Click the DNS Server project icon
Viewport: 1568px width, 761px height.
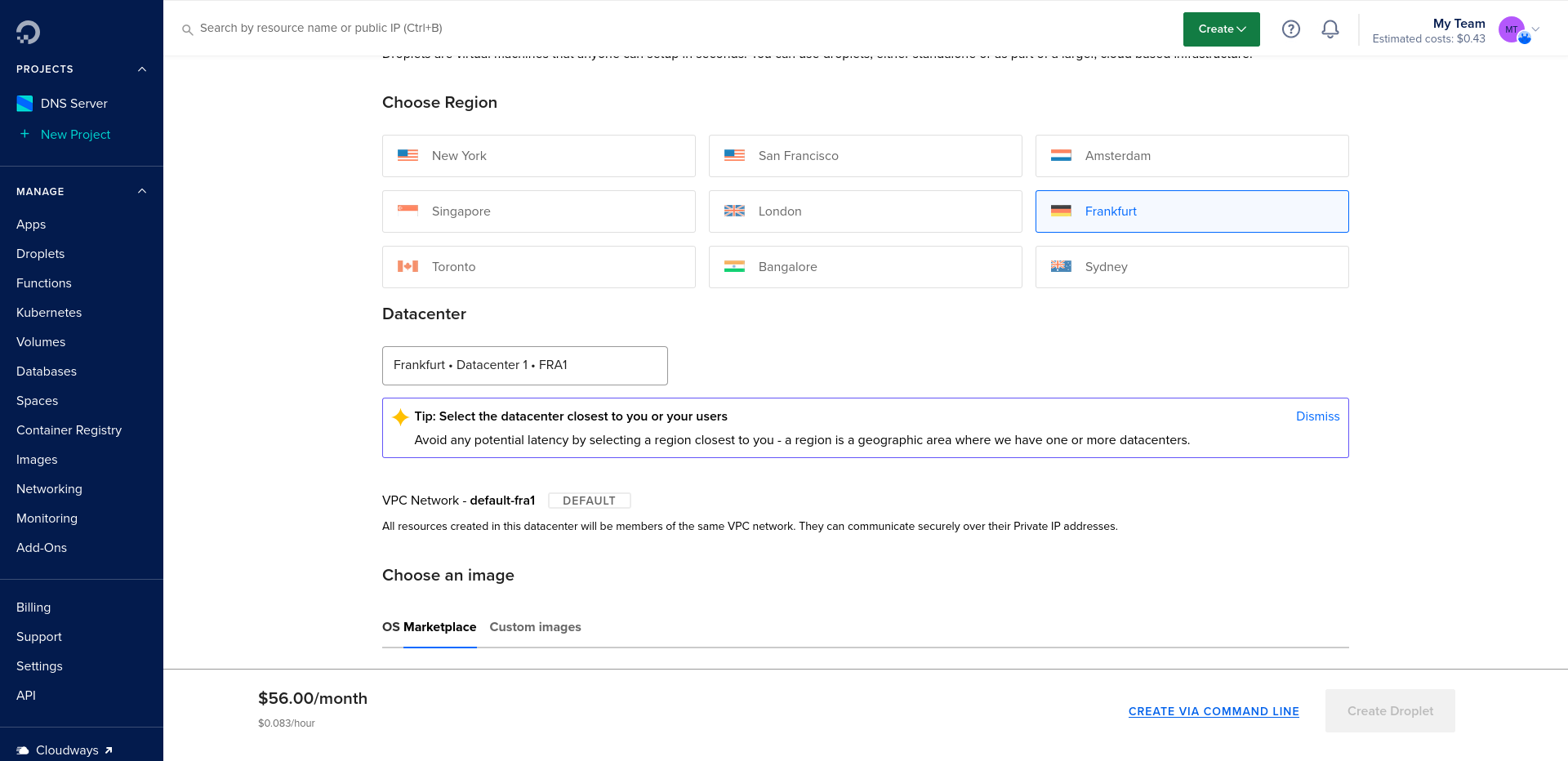pyautogui.click(x=24, y=104)
